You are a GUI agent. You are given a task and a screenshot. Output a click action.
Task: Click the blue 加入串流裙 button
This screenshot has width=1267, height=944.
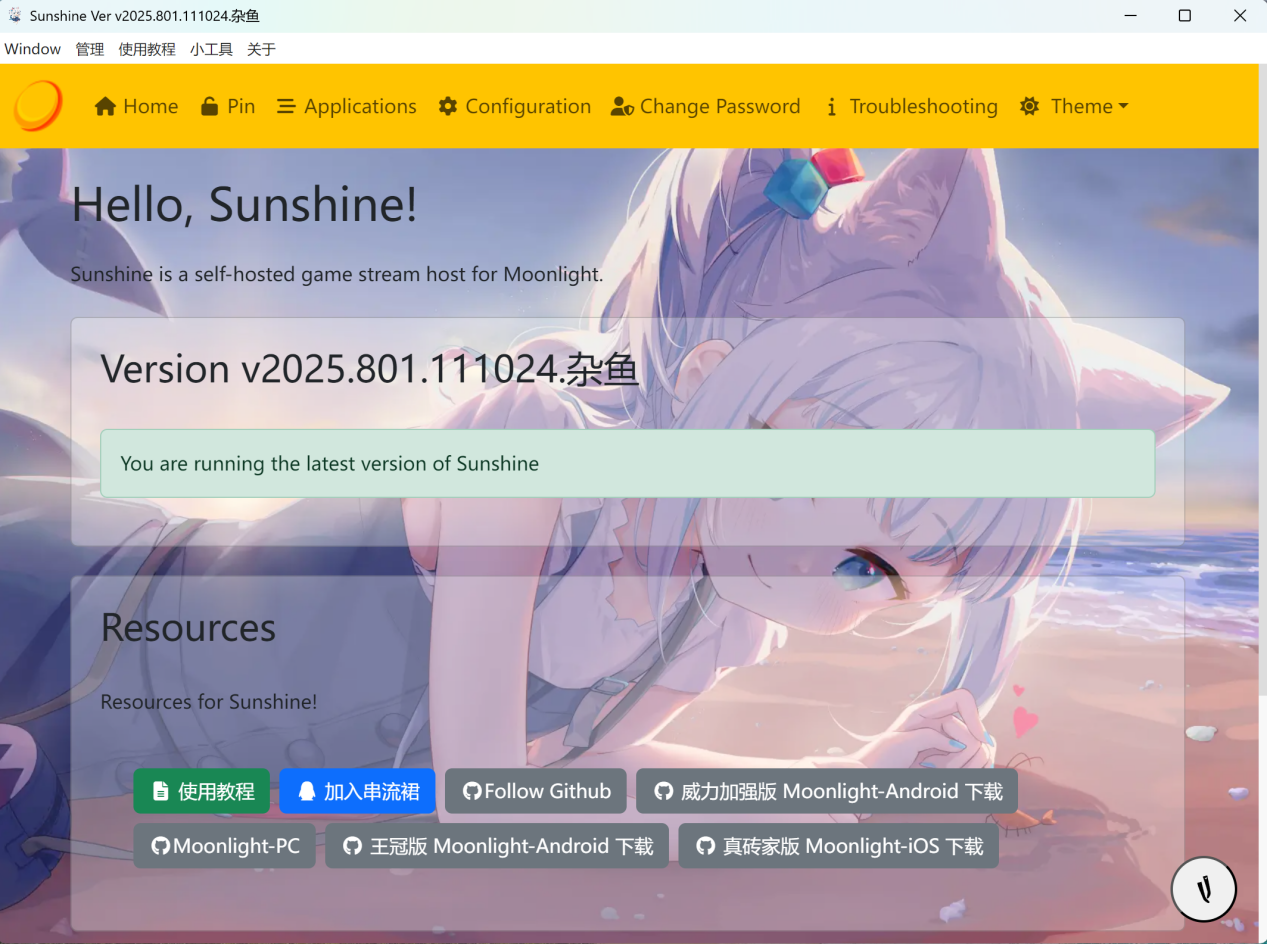(x=358, y=791)
